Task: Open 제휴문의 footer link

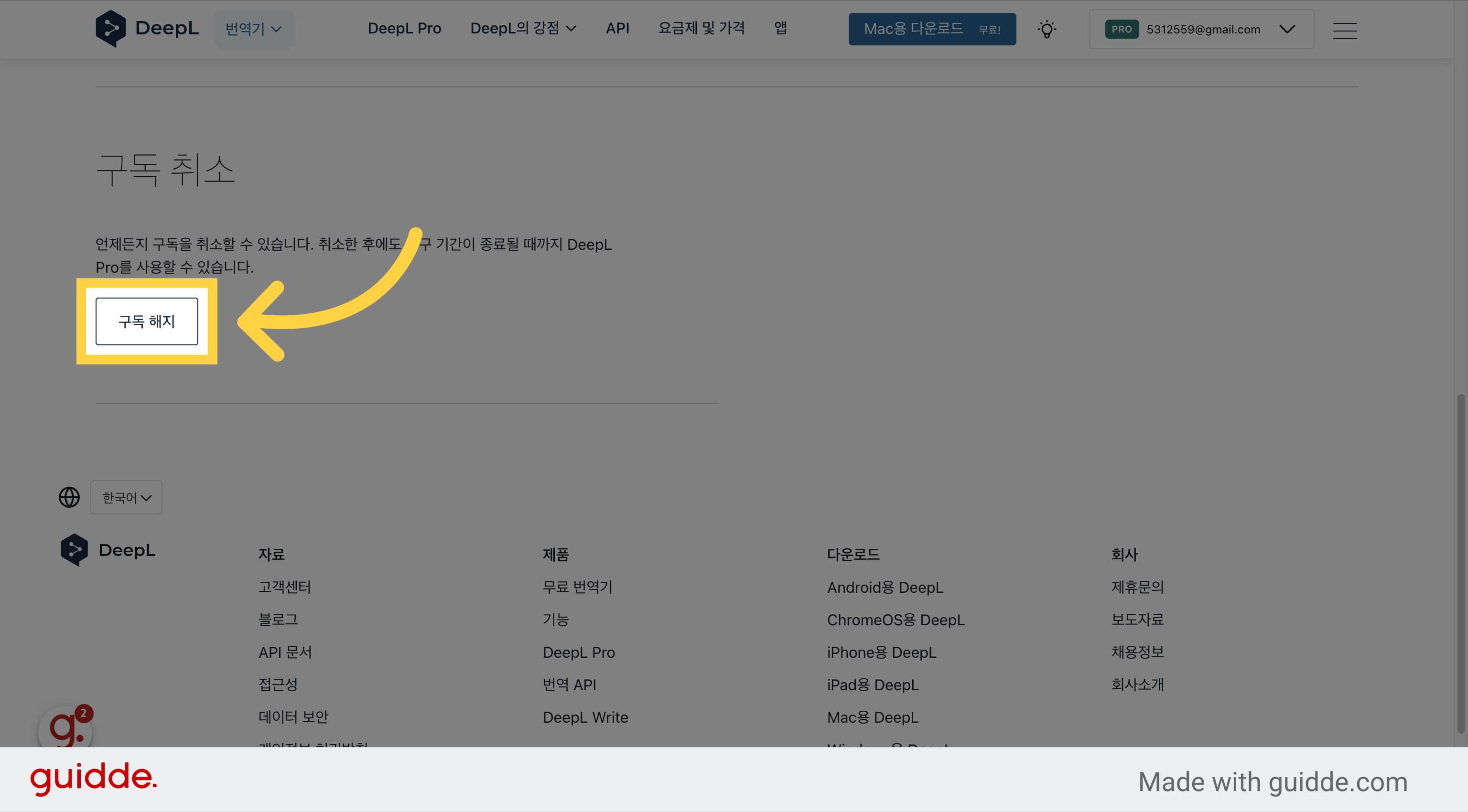Action: coord(1137,587)
